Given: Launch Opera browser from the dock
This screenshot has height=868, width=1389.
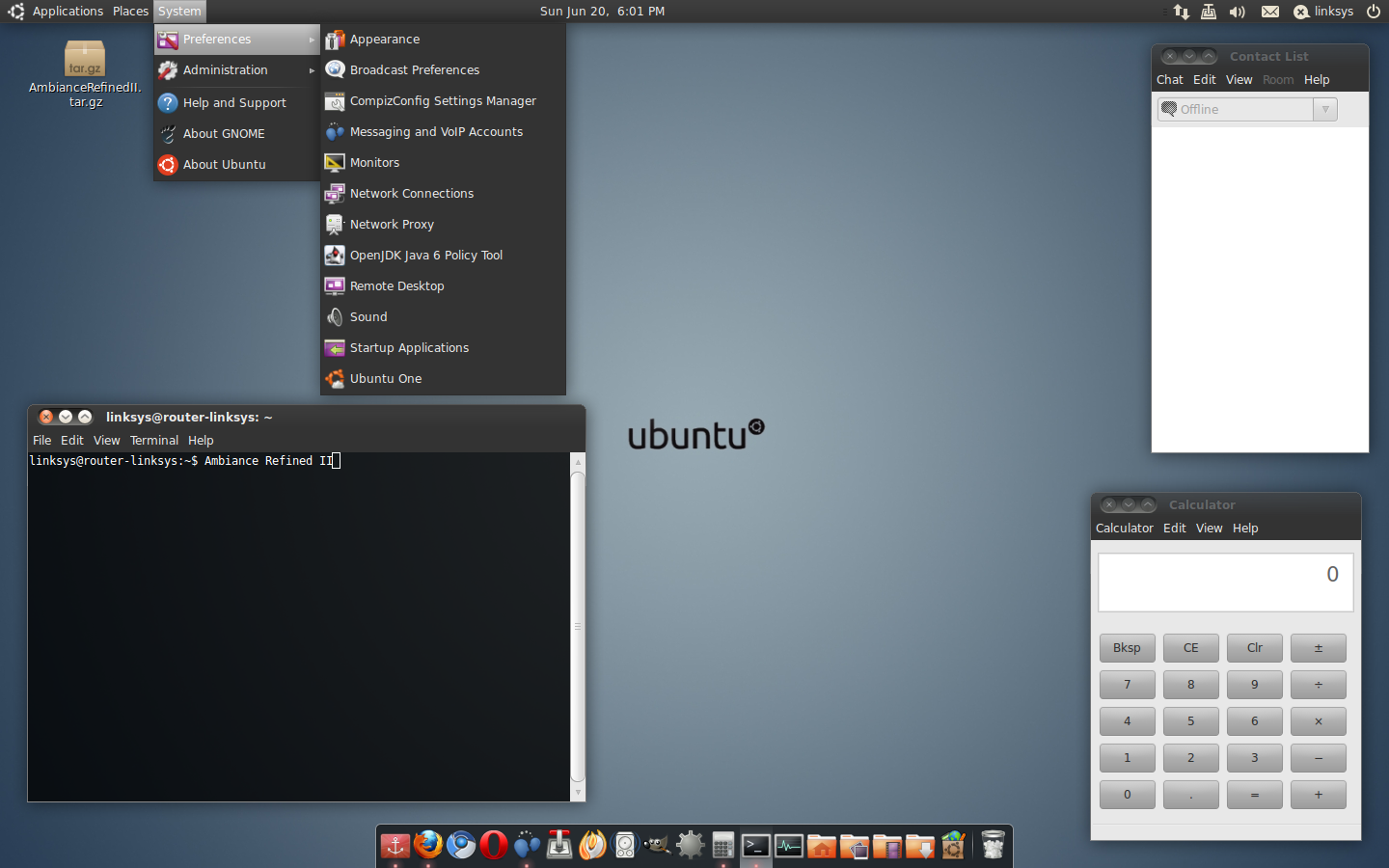Looking at the screenshot, I should (x=494, y=846).
